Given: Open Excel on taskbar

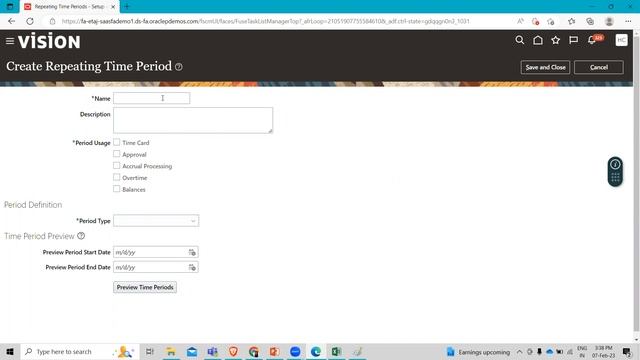Looking at the screenshot, I should [336, 351].
